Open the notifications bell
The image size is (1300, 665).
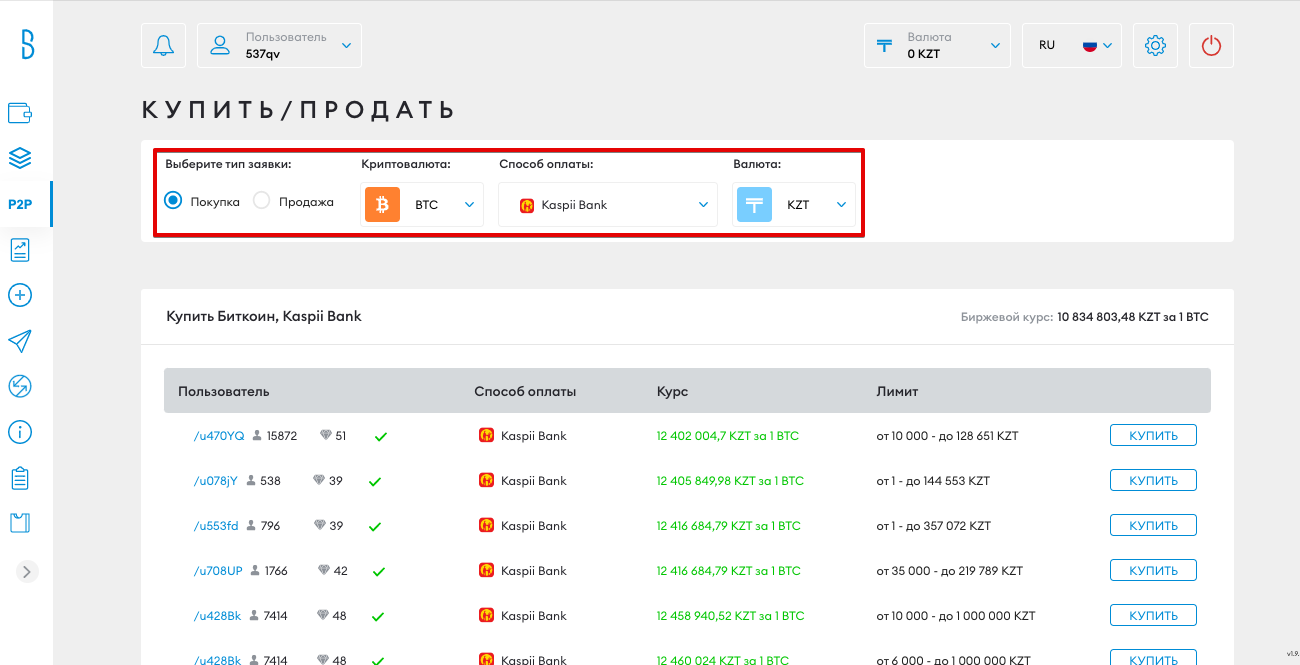click(x=164, y=45)
